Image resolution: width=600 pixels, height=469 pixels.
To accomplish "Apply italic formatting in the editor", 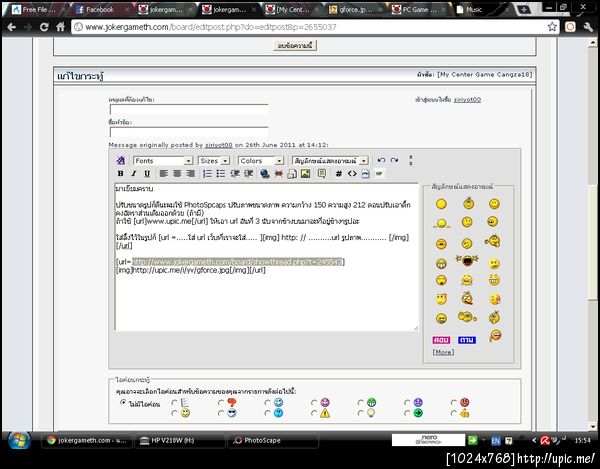I will [134, 174].
